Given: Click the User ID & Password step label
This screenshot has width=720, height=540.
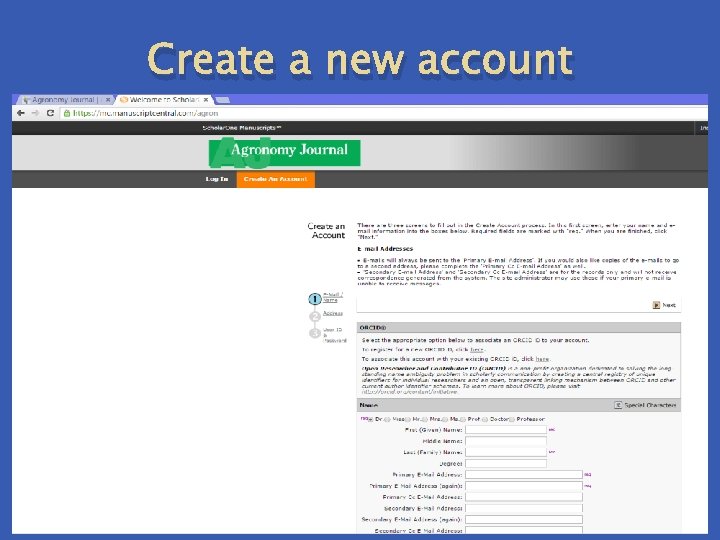Looking at the screenshot, I should (334, 335).
